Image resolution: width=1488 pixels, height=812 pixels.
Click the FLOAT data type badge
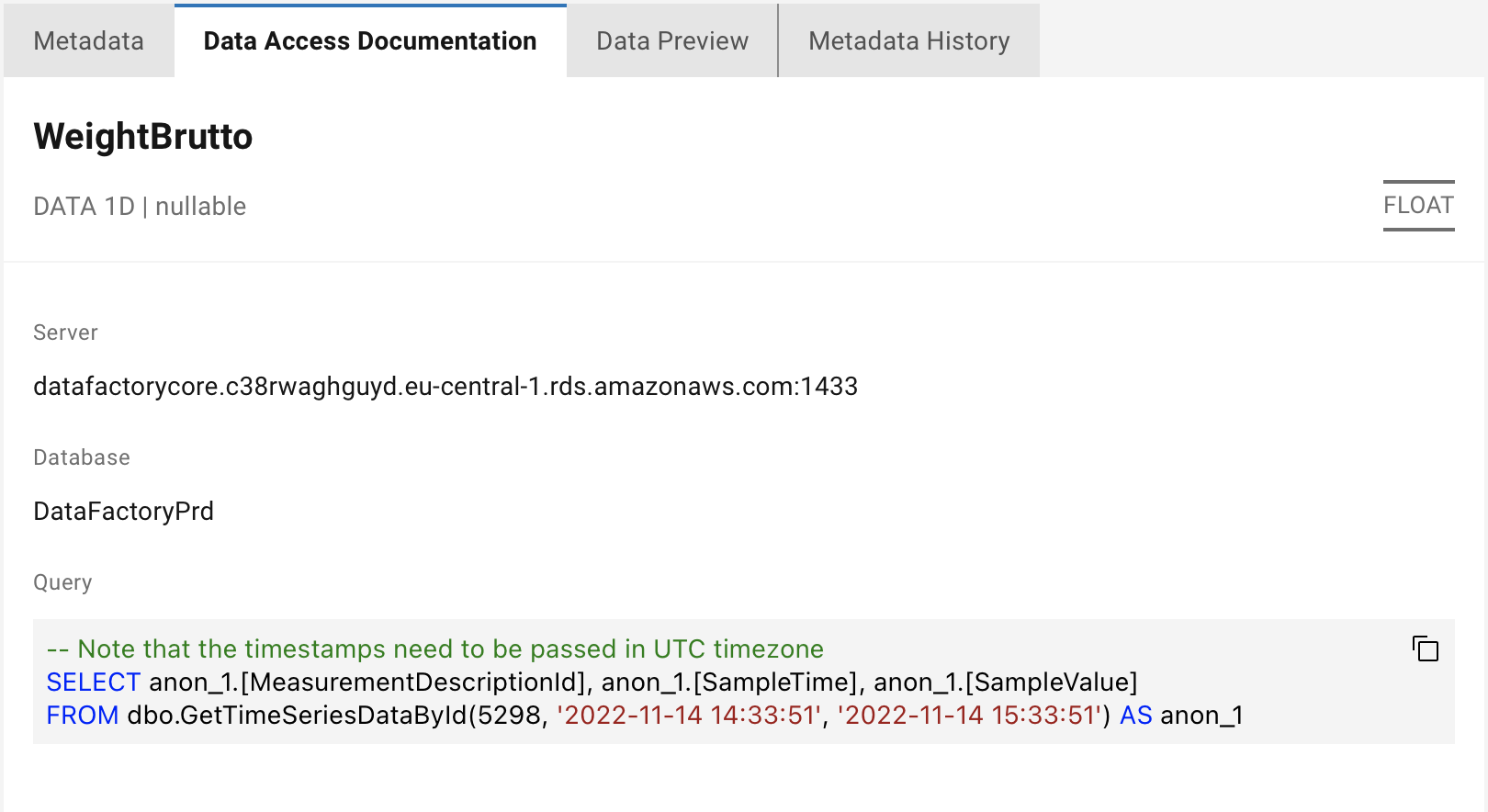click(x=1418, y=205)
